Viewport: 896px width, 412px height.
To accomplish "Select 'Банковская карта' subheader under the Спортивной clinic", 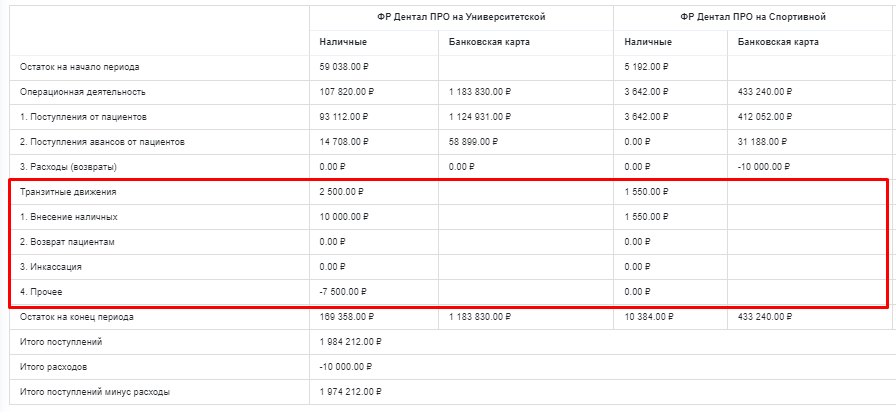I will (x=778, y=42).
